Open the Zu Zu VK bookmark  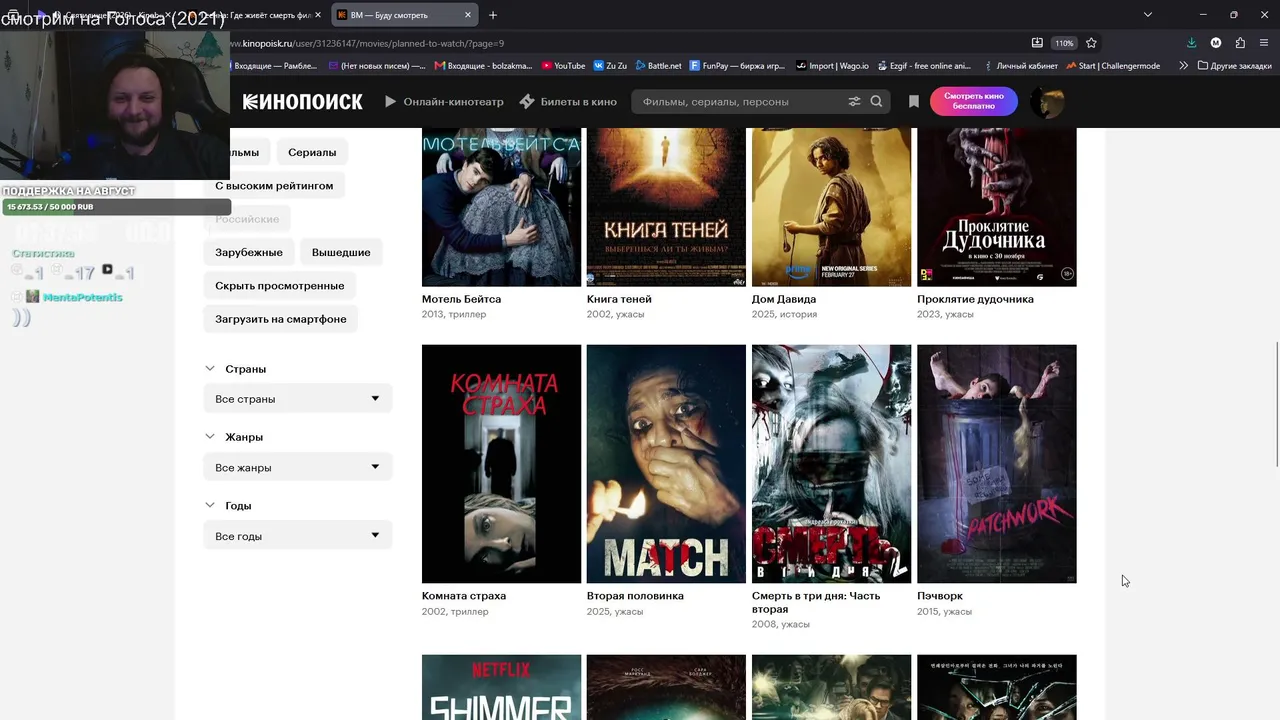pyautogui.click(x=610, y=66)
